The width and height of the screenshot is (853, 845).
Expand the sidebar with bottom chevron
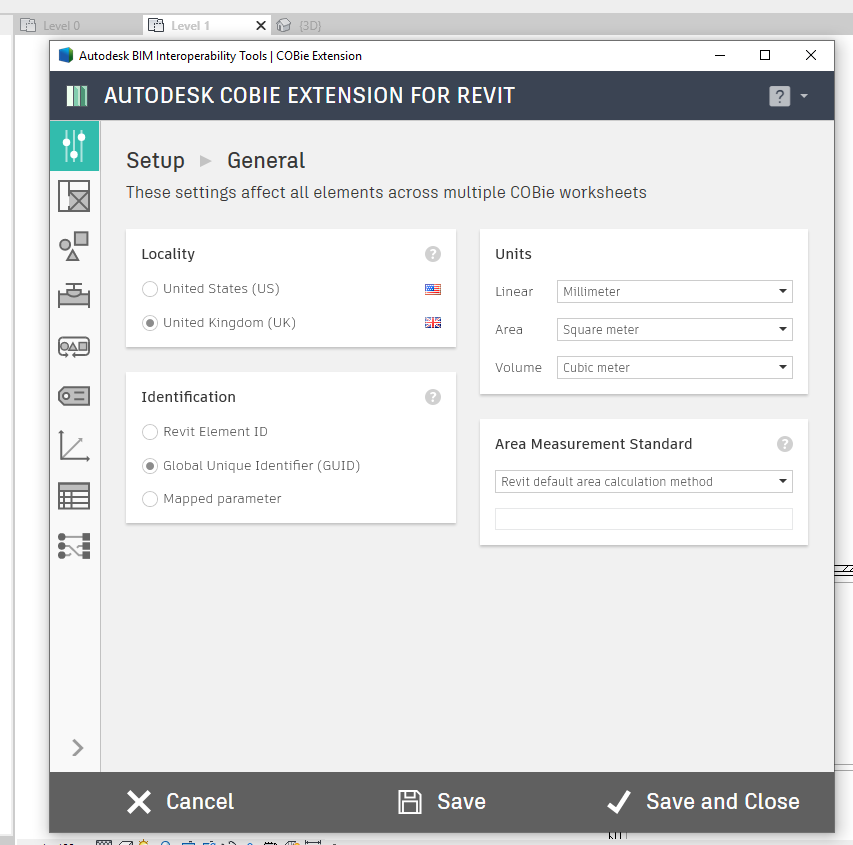[x=78, y=748]
